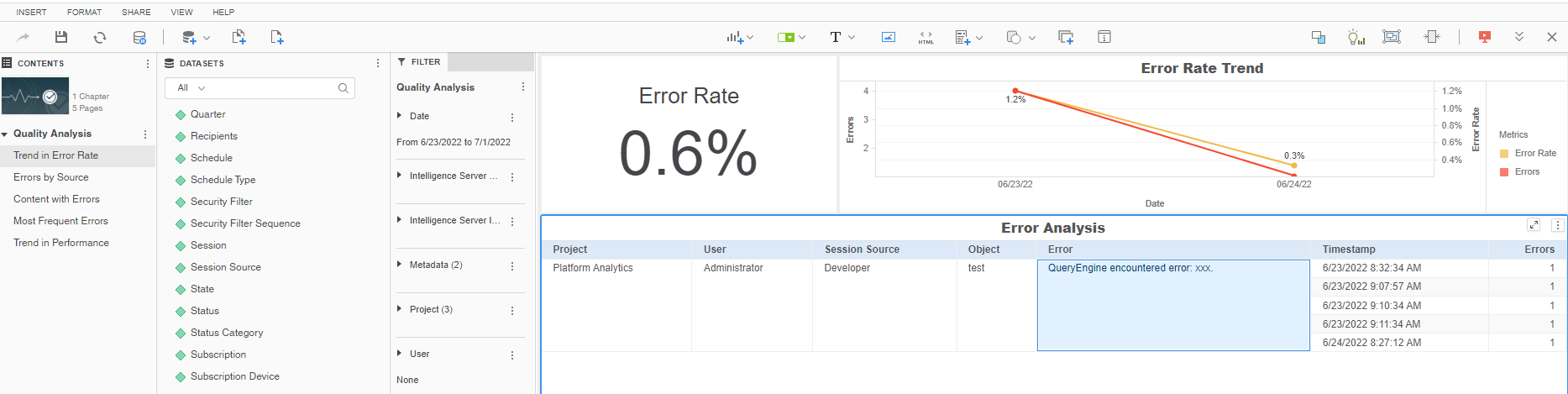This screenshot has height=394, width=1568.
Task: Refresh the dossier data
Action: [x=100, y=37]
